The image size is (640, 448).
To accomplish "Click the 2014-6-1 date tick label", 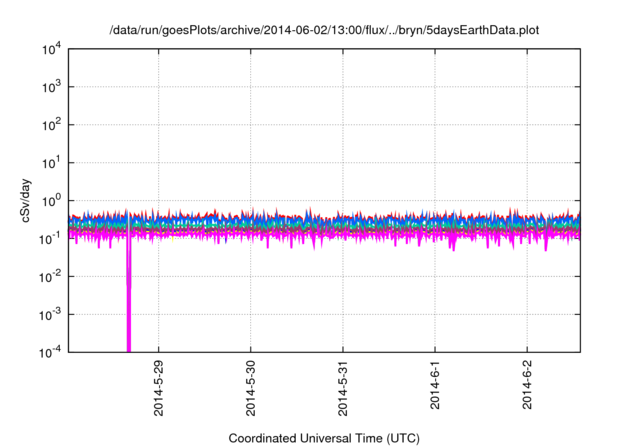I will point(435,385).
